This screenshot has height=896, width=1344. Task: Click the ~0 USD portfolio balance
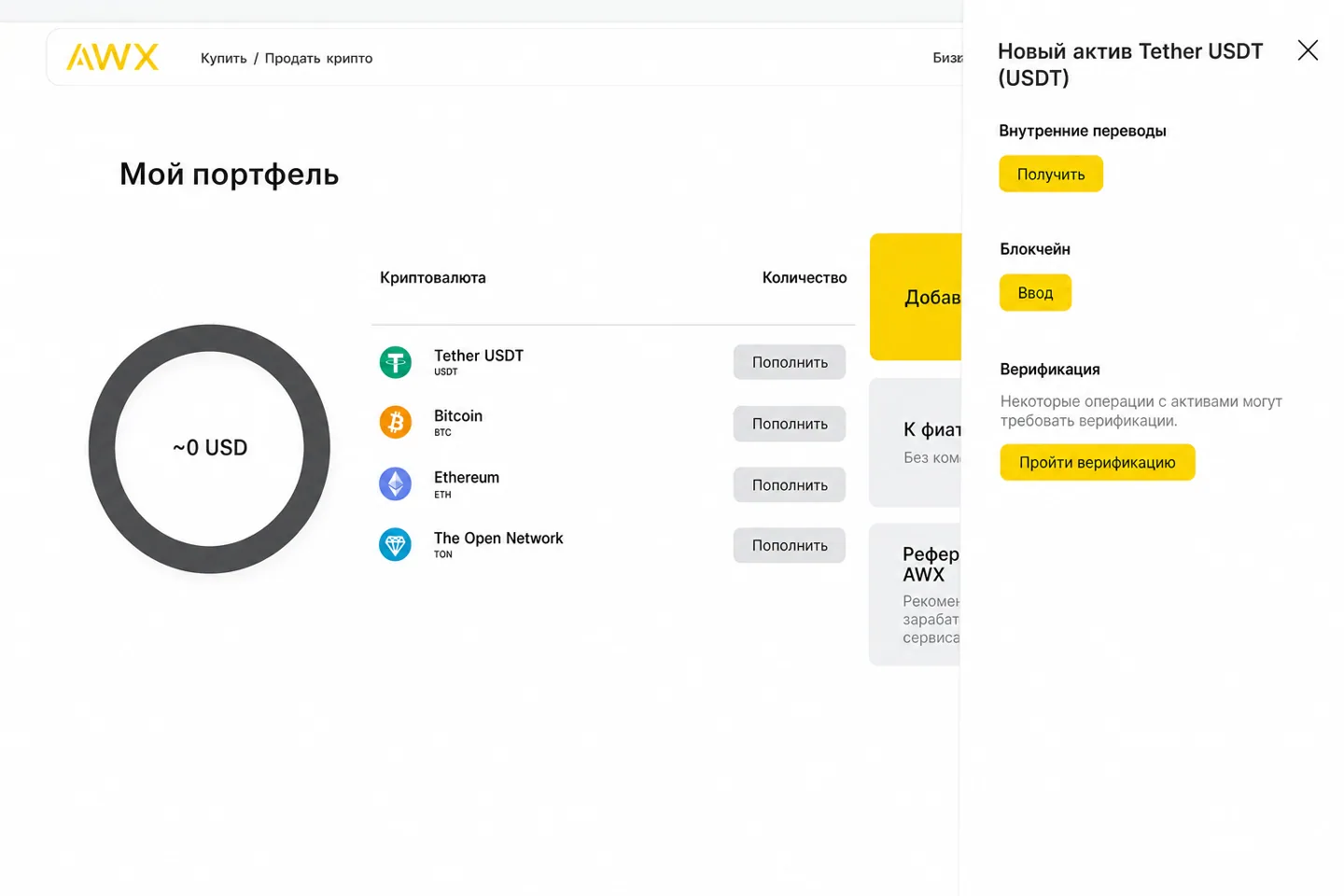[x=210, y=448]
